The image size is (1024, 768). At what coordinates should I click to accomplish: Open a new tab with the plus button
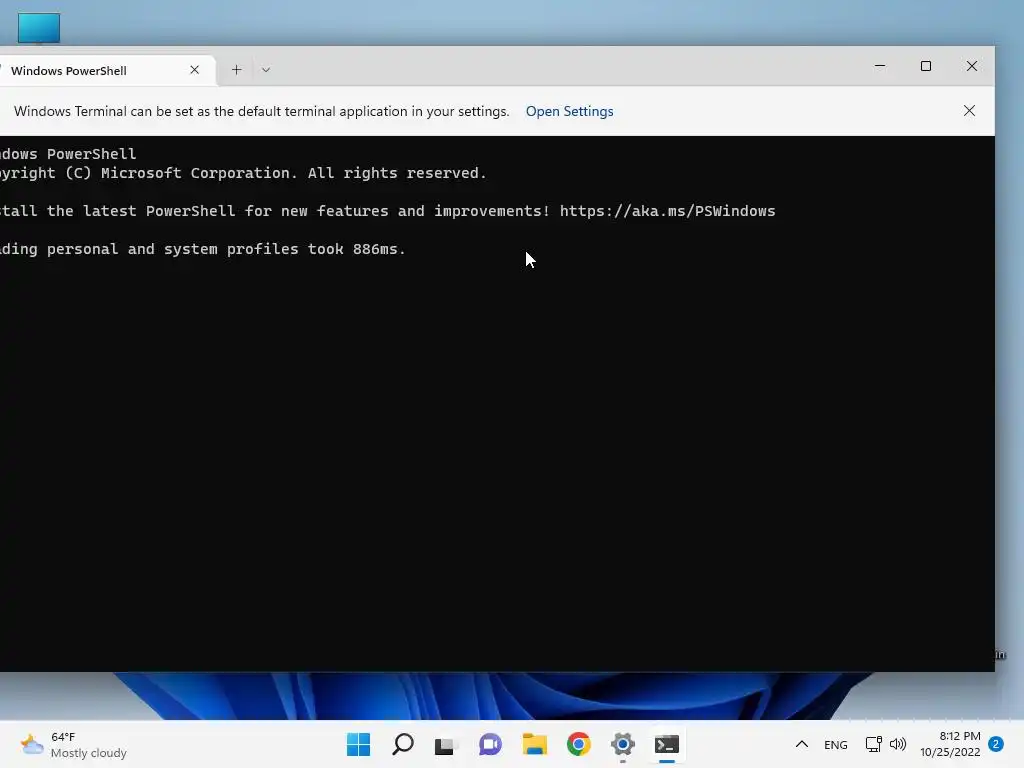(236, 70)
